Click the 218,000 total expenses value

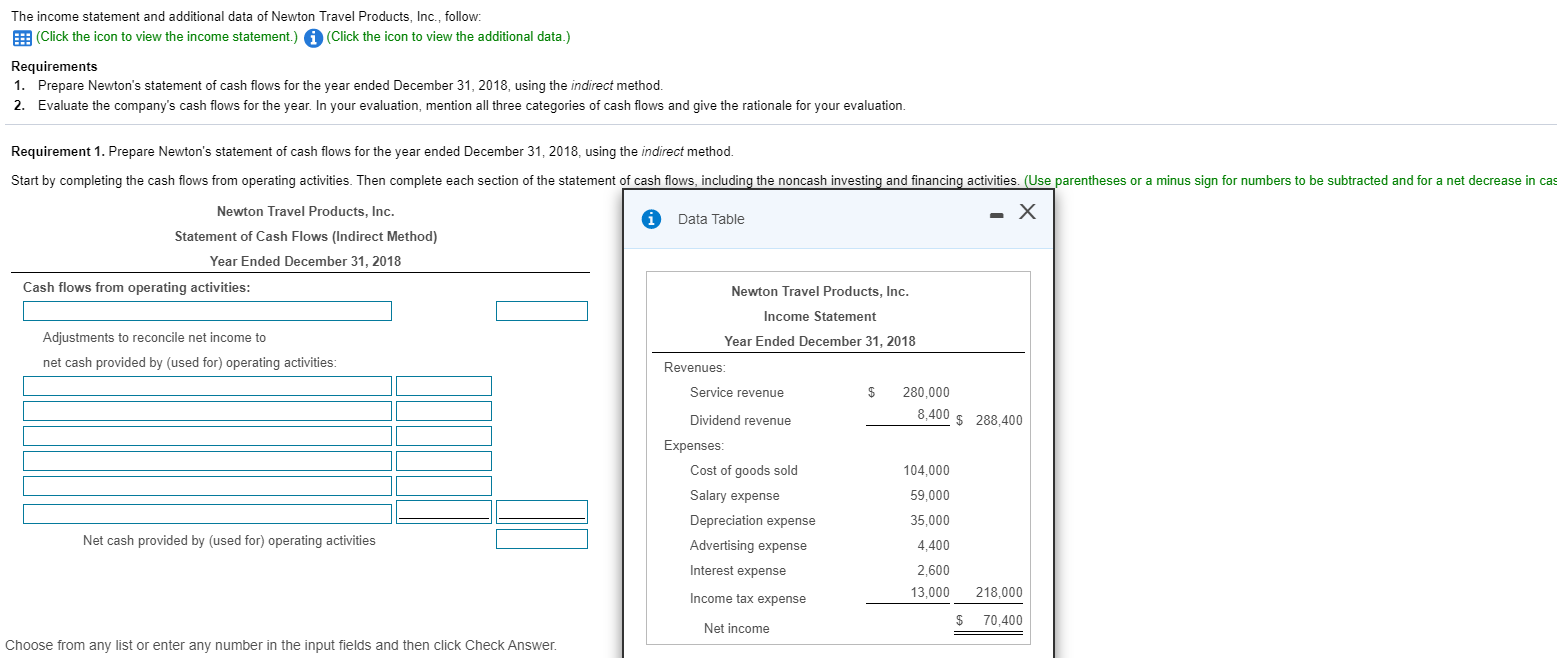pyautogui.click(x=999, y=592)
